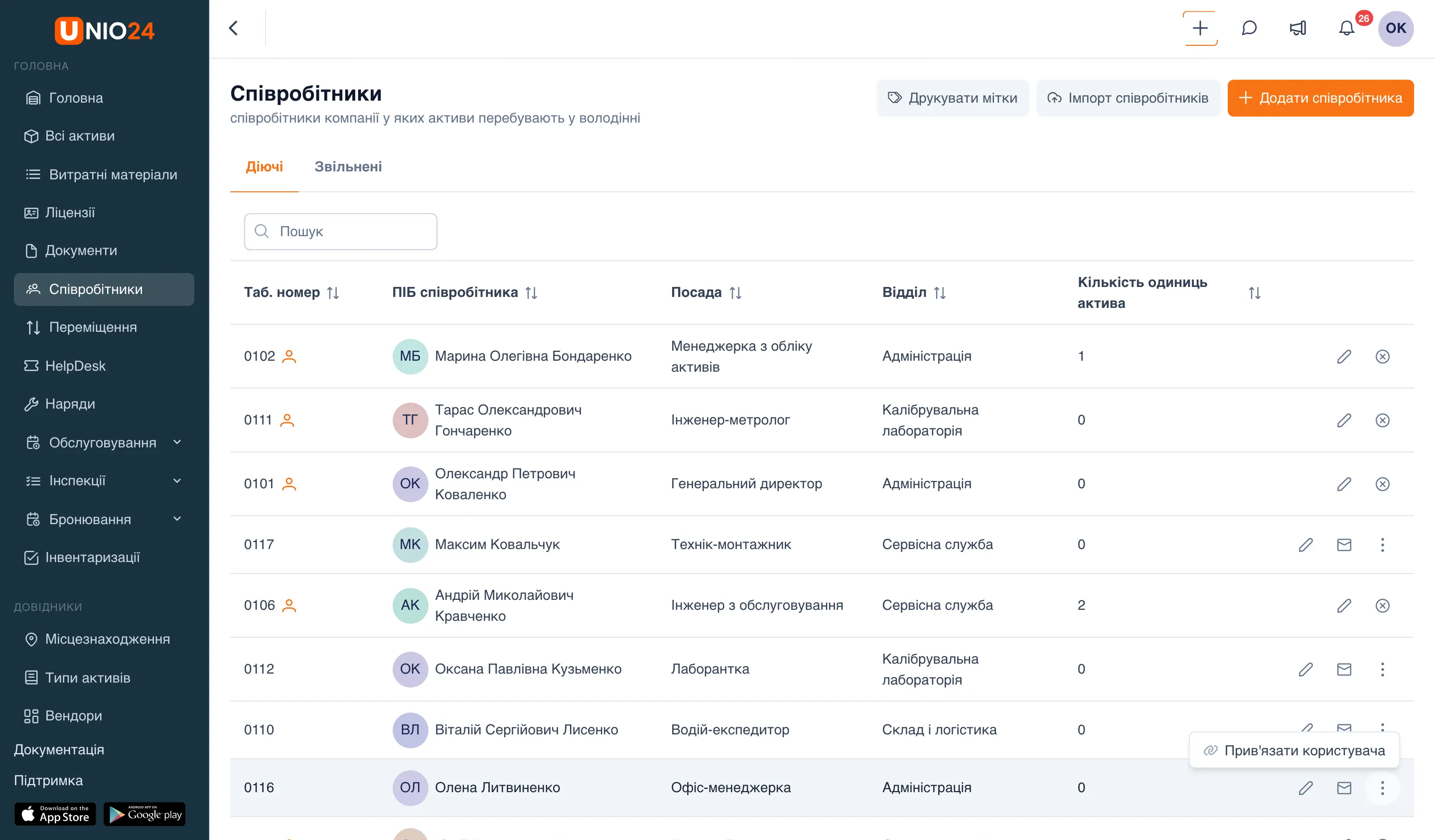Send email invite to Максим Ковальчук

click(1344, 545)
